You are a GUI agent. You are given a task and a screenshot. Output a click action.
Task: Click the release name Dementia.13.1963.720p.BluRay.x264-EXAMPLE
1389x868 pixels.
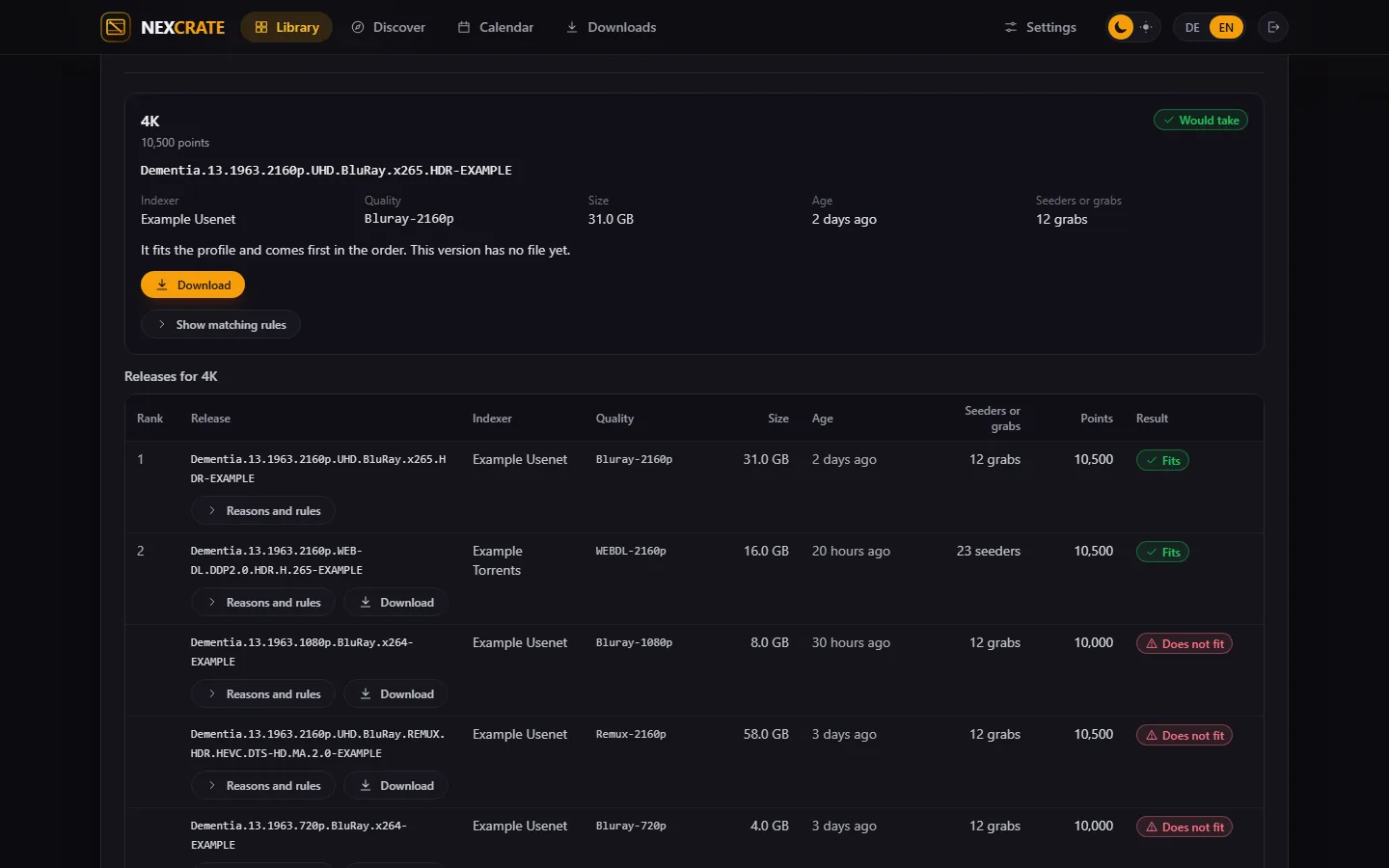(x=299, y=835)
